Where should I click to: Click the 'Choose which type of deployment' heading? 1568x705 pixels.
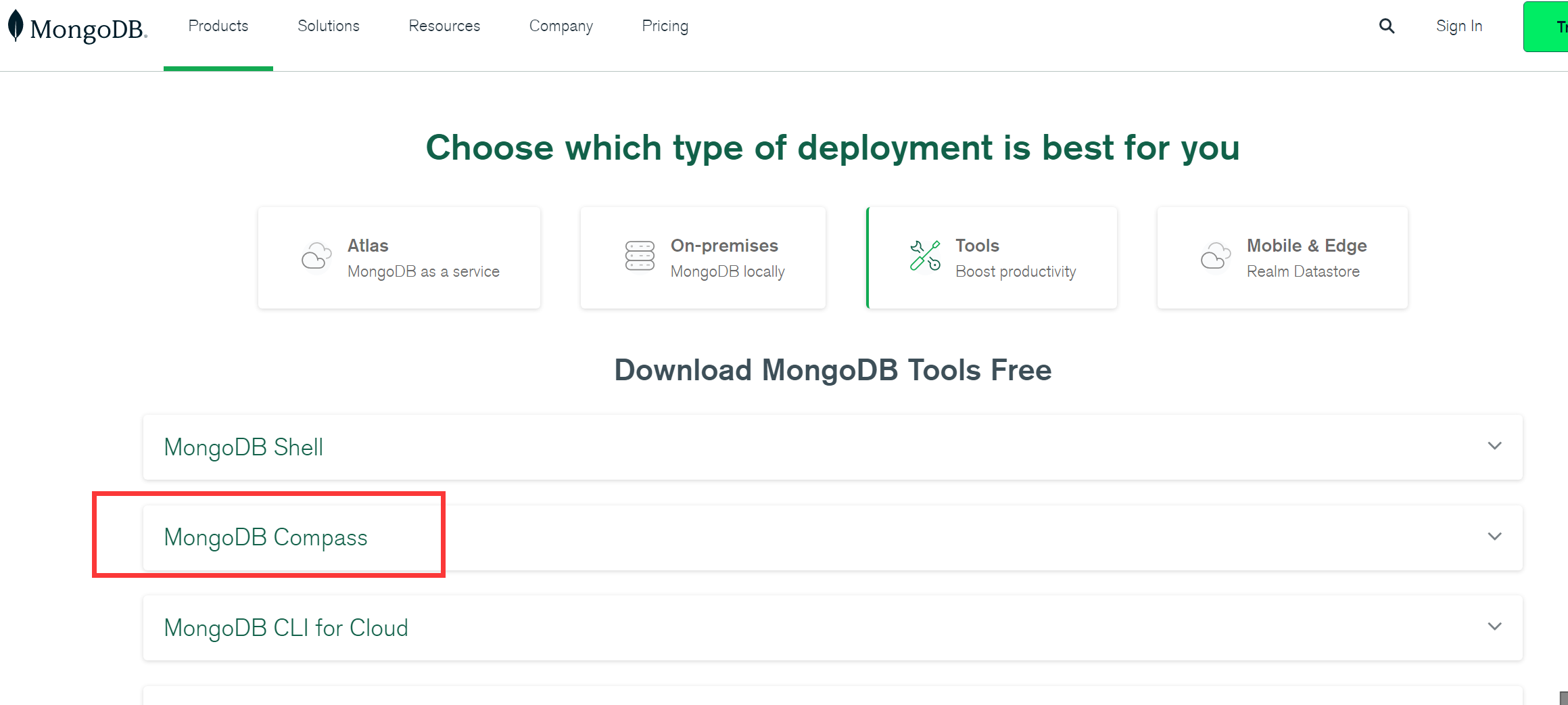click(833, 147)
